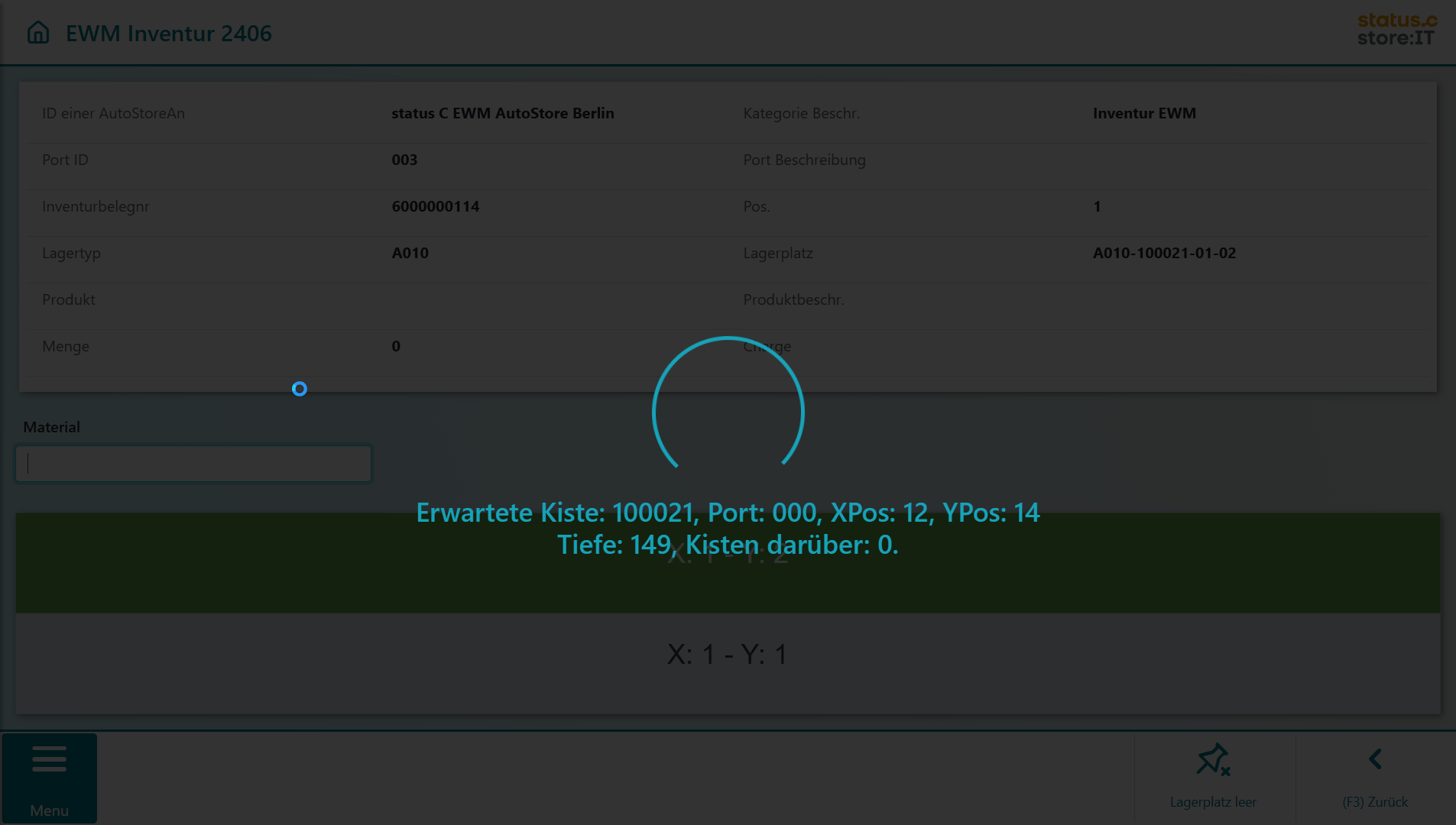This screenshot has height=825, width=1456.
Task: Click the Lagerplatz leer pin icon
Action: pyautogui.click(x=1213, y=760)
